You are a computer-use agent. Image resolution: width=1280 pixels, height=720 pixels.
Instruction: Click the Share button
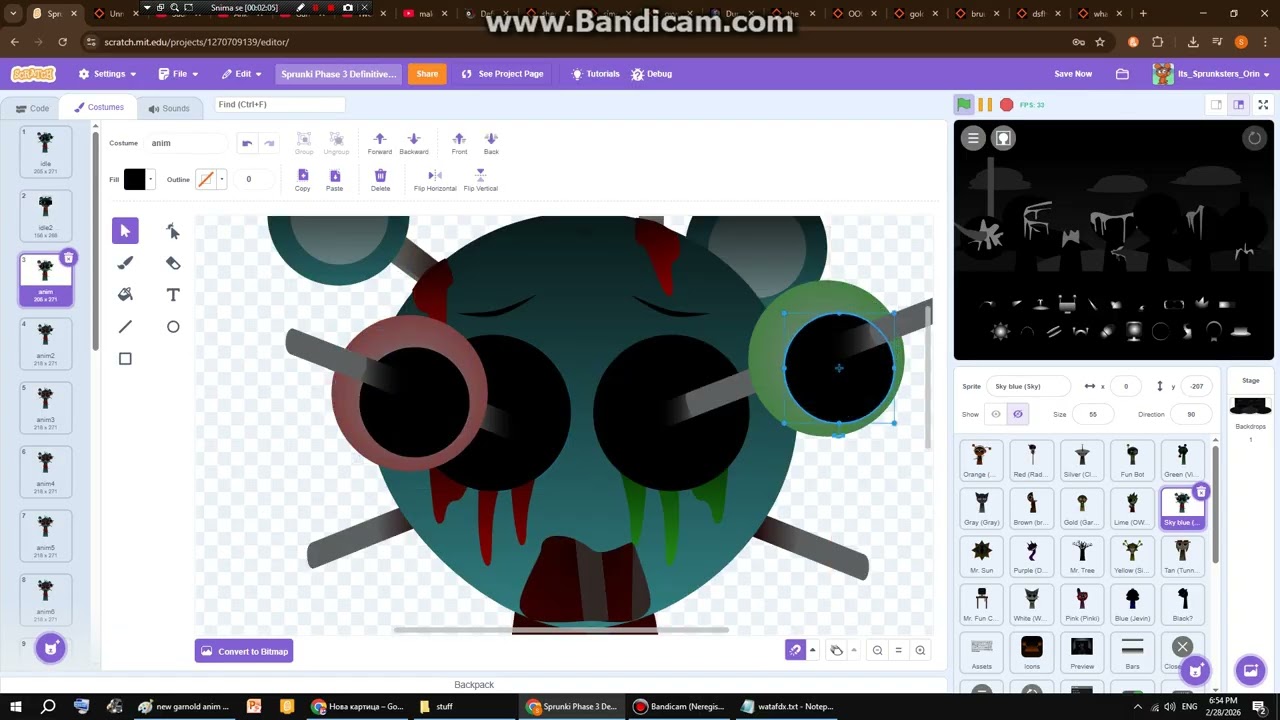coord(427,74)
